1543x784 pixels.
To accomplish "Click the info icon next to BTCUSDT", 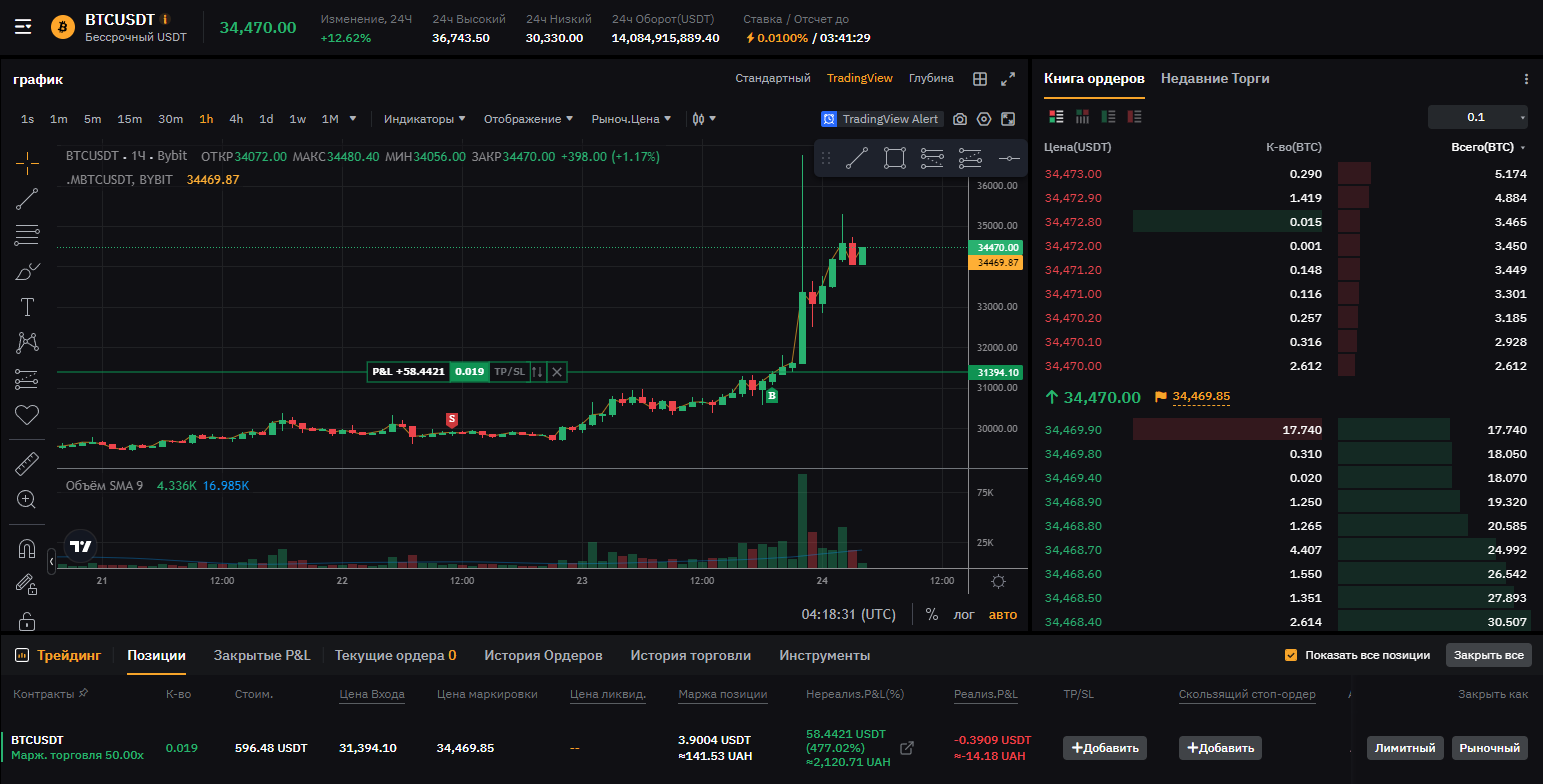I will coord(165,19).
